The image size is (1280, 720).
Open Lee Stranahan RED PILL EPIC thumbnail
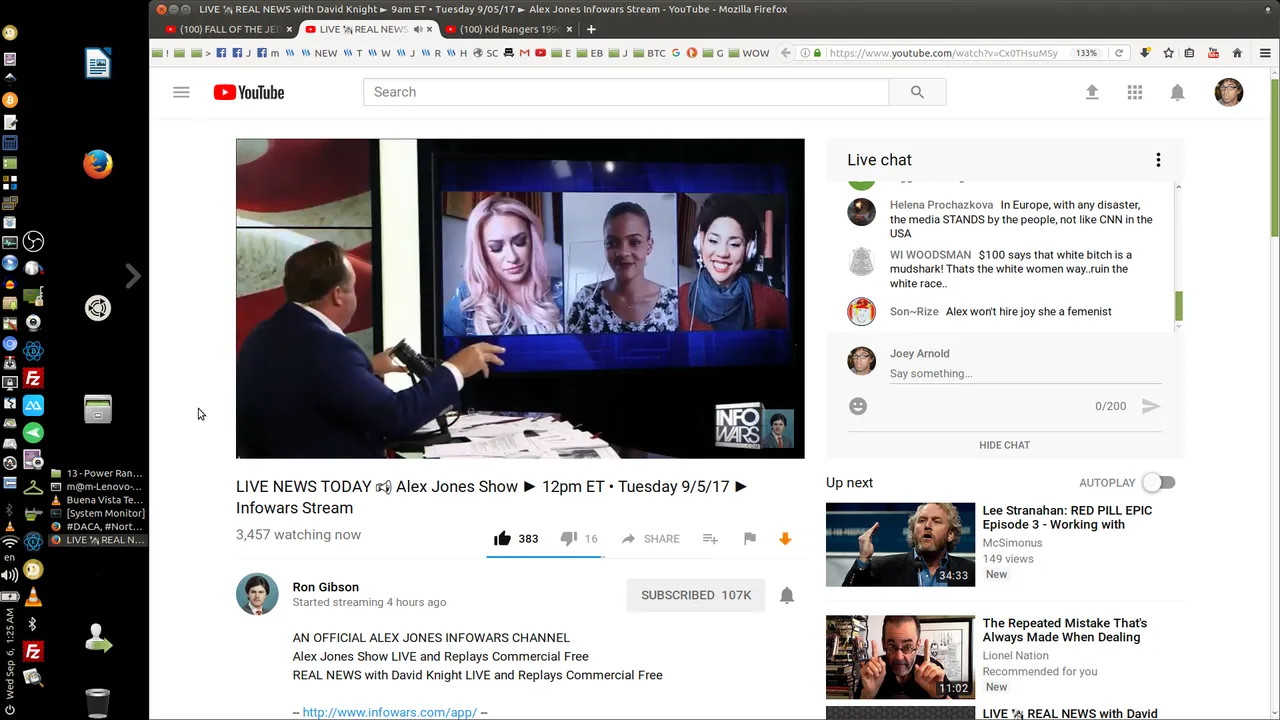[x=900, y=544]
